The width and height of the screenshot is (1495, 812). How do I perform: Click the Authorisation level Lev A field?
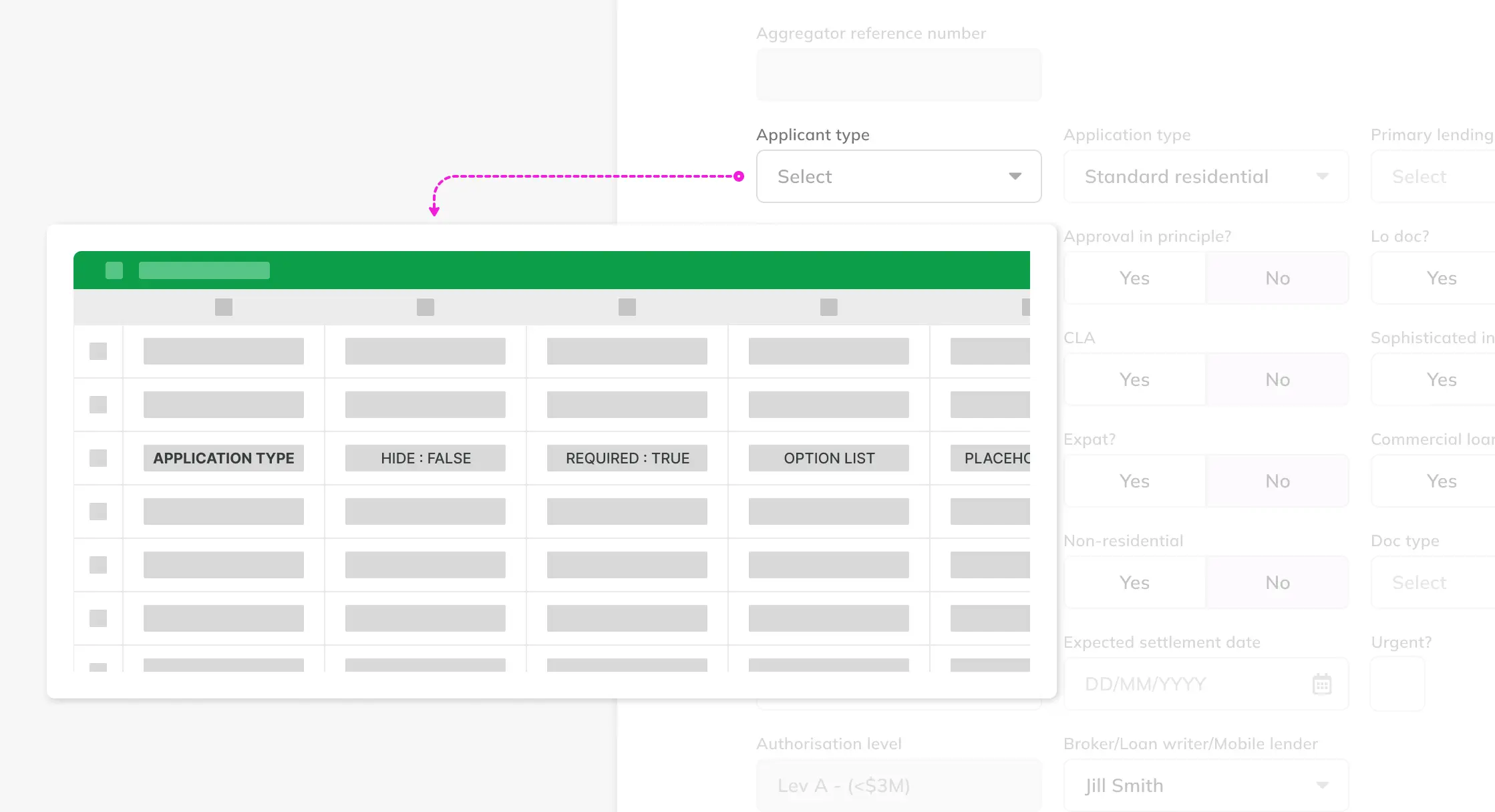pos(898,785)
